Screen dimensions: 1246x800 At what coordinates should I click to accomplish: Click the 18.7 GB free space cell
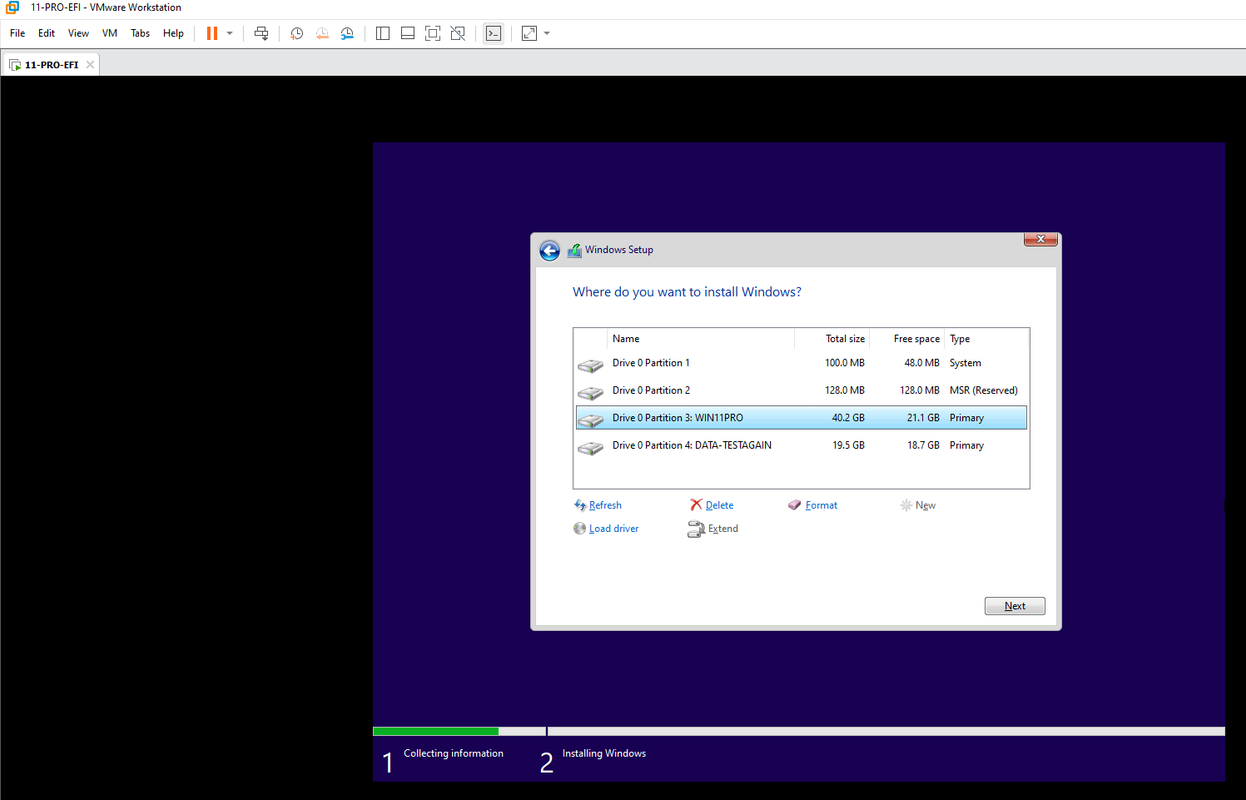click(x=923, y=445)
